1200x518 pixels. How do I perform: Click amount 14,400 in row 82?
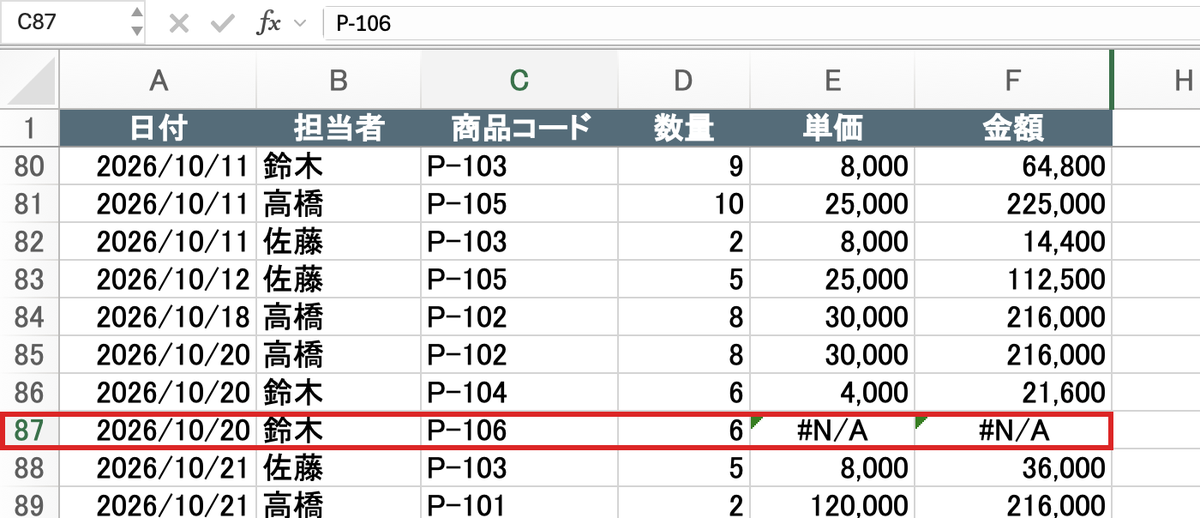1013,241
